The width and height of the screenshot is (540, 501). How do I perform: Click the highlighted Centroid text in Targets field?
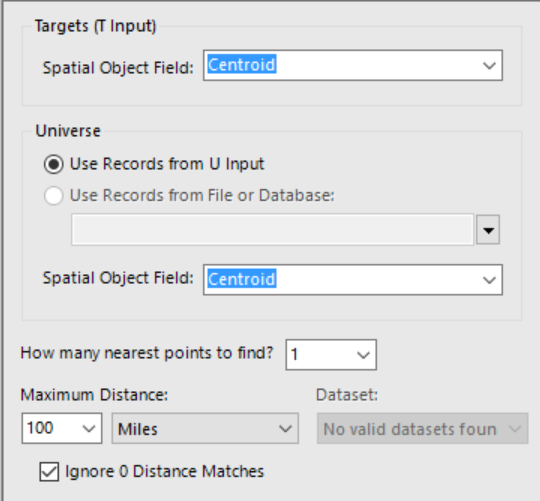pos(241,64)
